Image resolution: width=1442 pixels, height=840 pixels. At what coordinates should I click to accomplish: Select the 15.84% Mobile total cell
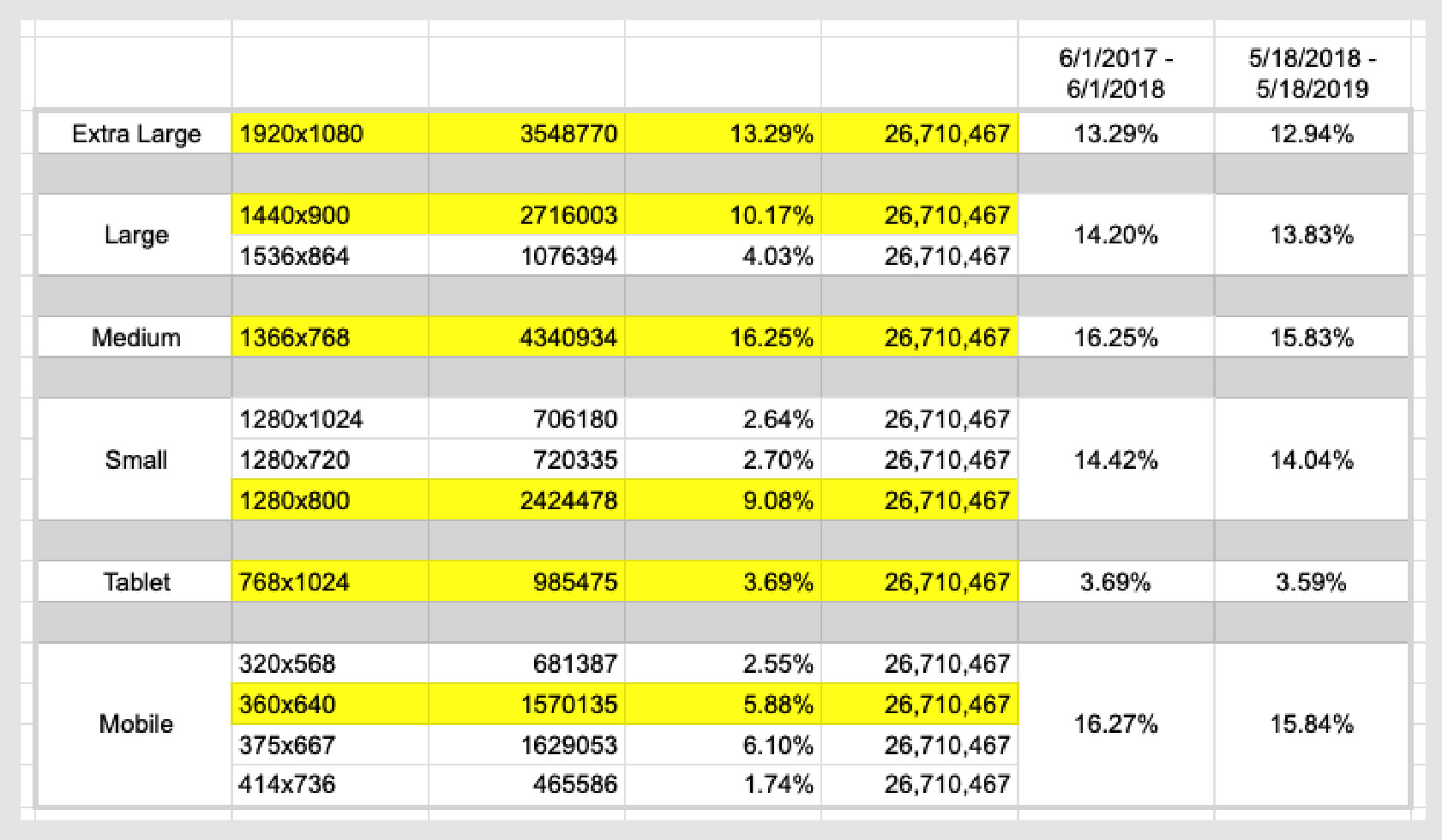pyautogui.click(x=1312, y=723)
